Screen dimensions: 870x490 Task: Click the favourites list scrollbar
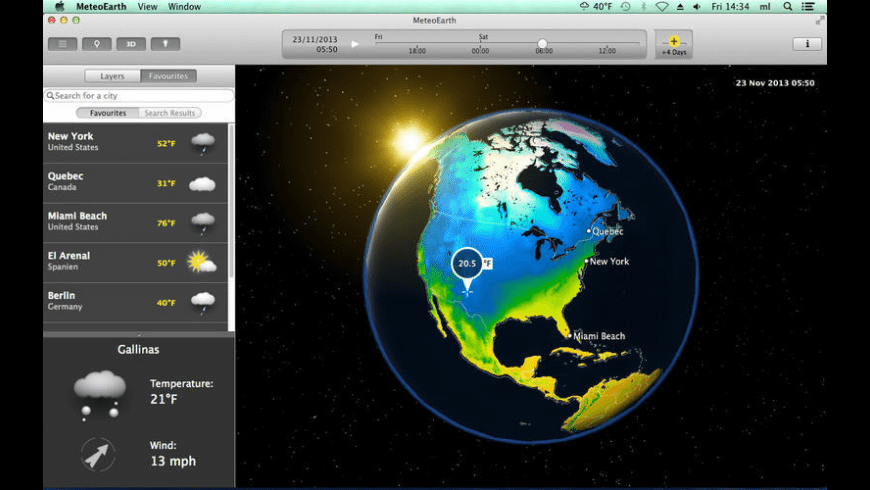[231, 203]
